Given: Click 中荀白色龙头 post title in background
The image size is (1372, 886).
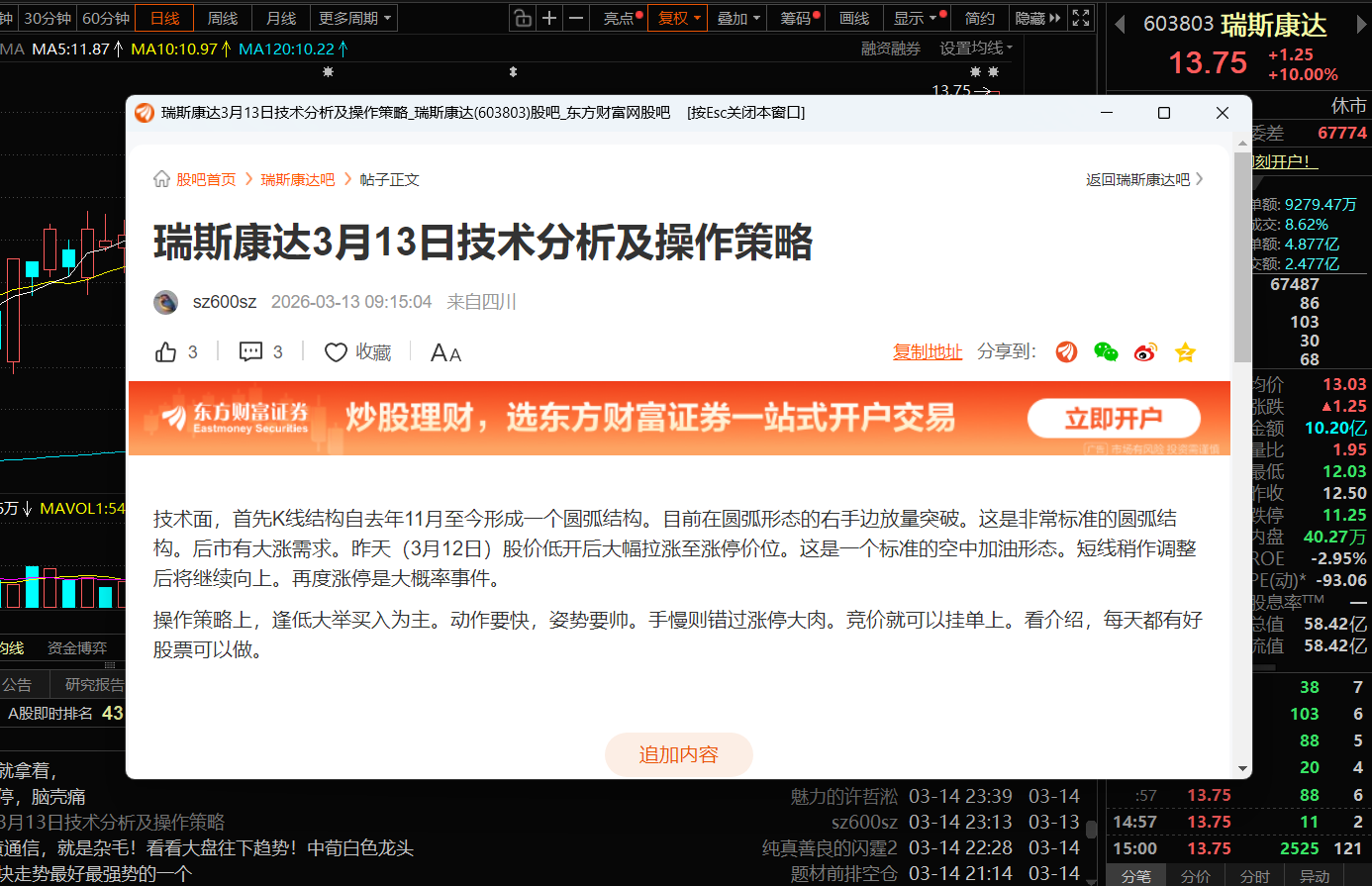Looking at the screenshot, I should pyautogui.click(x=207, y=847).
